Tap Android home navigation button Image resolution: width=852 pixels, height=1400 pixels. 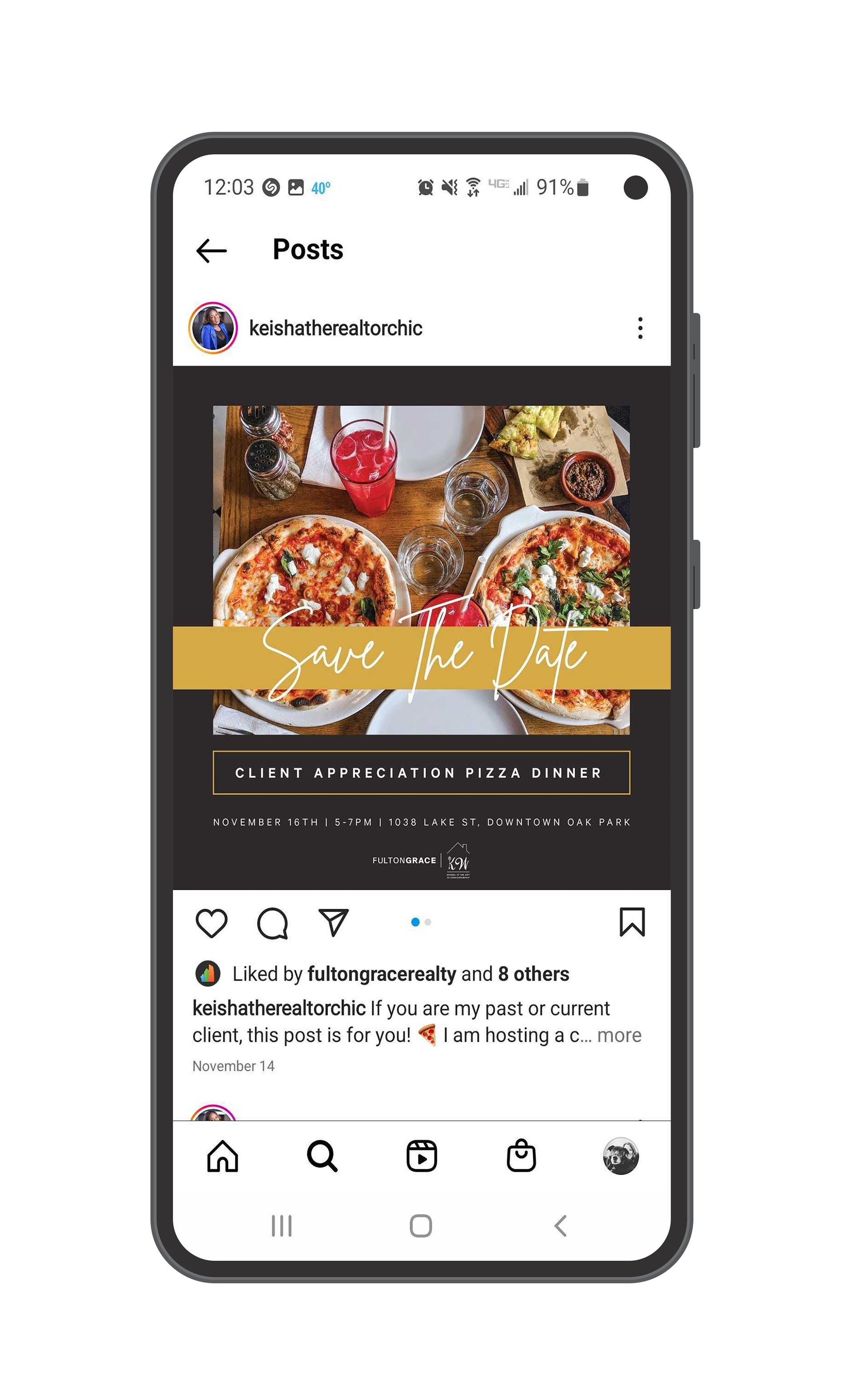point(421,1226)
